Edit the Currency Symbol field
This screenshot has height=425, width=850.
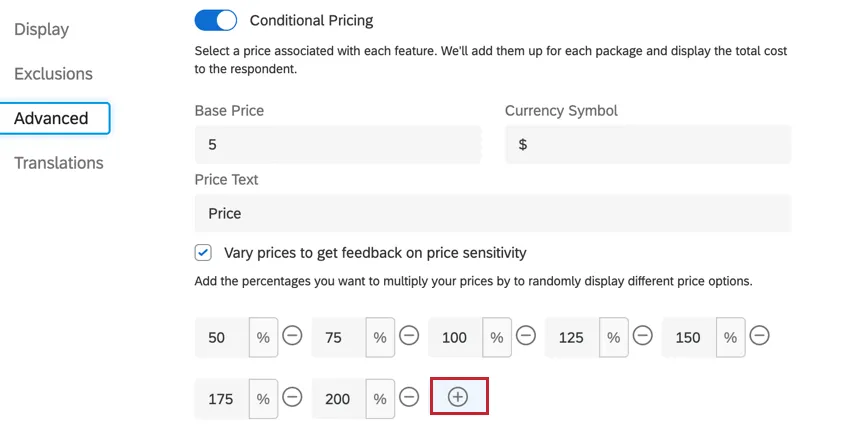(647, 145)
